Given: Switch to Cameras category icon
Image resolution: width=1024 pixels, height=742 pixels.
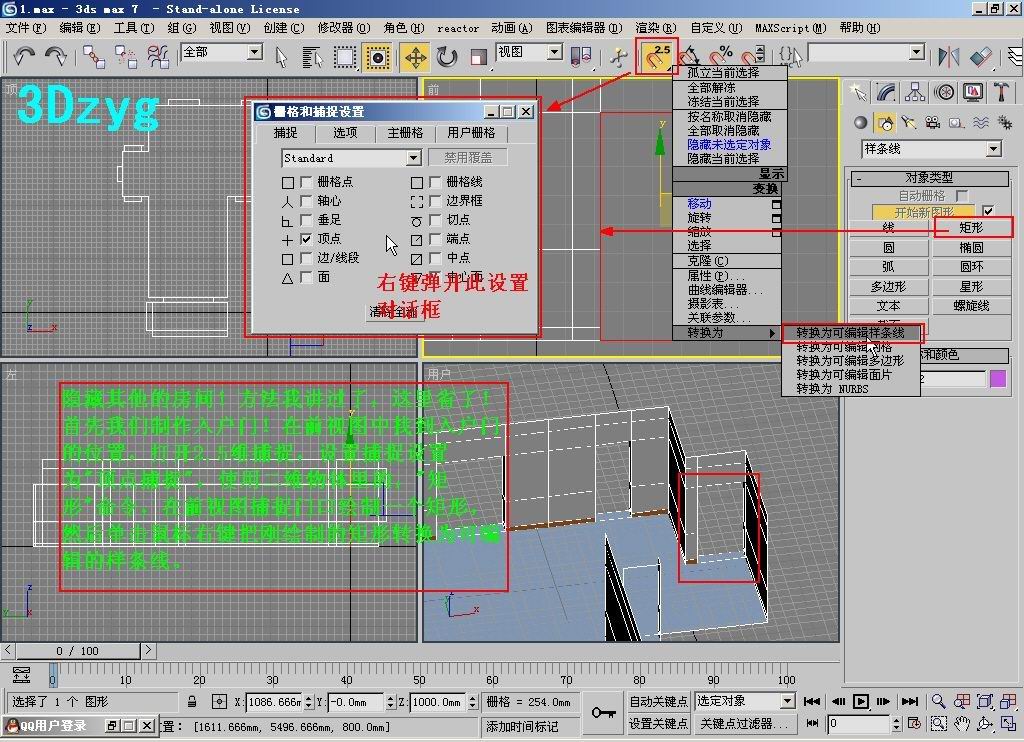Looking at the screenshot, I should click(x=932, y=123).
